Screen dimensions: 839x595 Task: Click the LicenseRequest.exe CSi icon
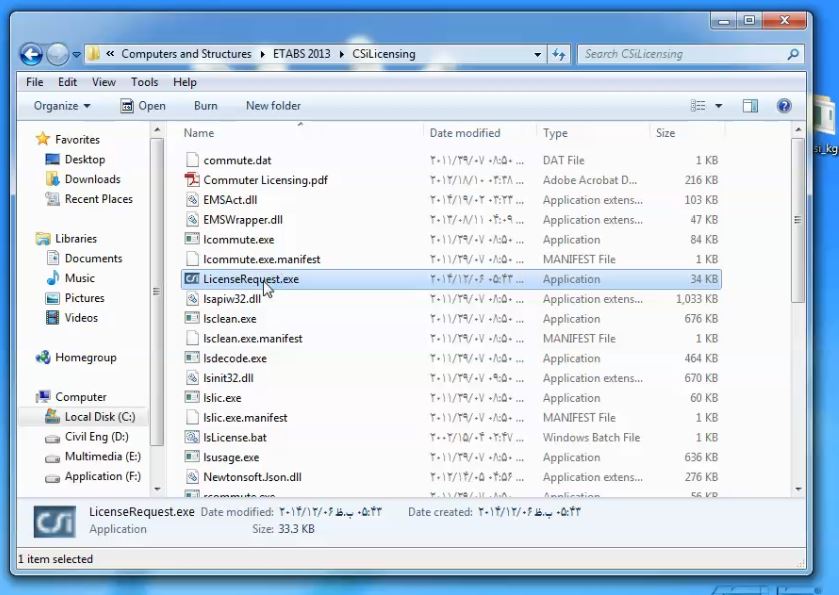click(192, 279)
